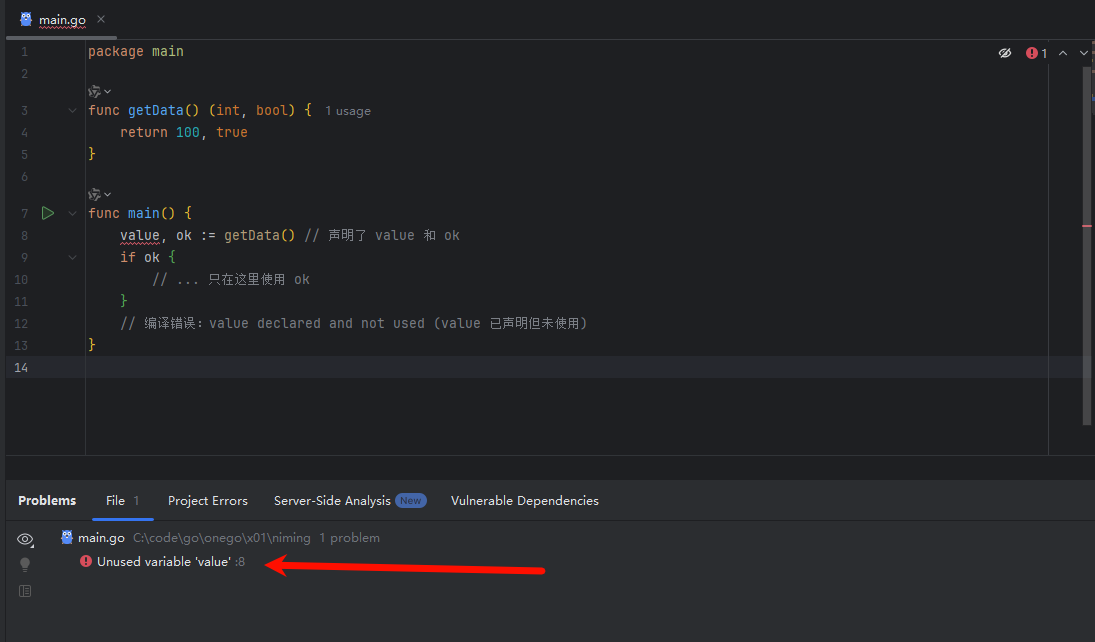Open the Vulnerable Dependencies tab
Screen dimensions: 1095x642
(524, 501)
